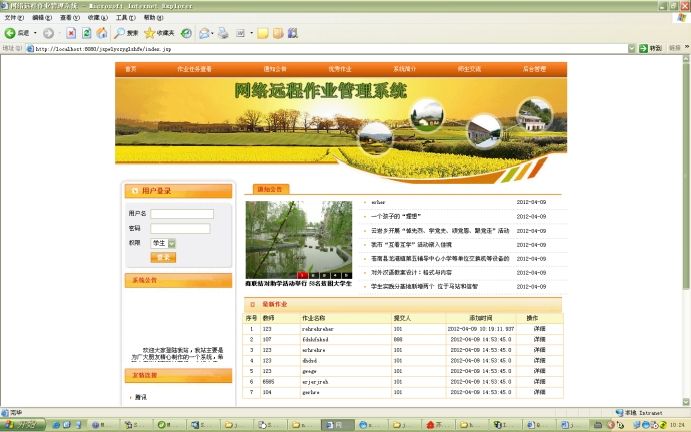691x432 pixels.
Task: Expand Edit button dropdown arrow
Action: (x=251, y=33)
